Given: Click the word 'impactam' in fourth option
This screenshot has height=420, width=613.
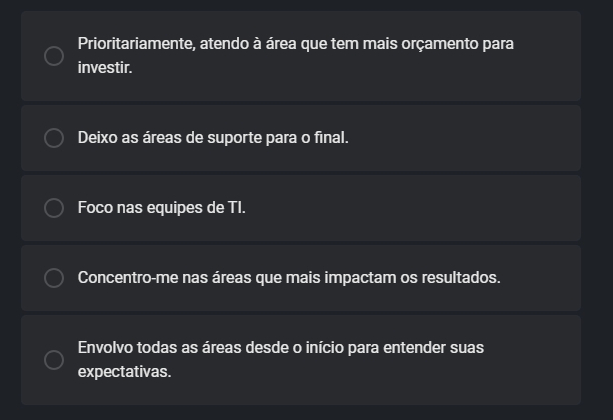Looking at the screenshot, I should coord(360,278).
